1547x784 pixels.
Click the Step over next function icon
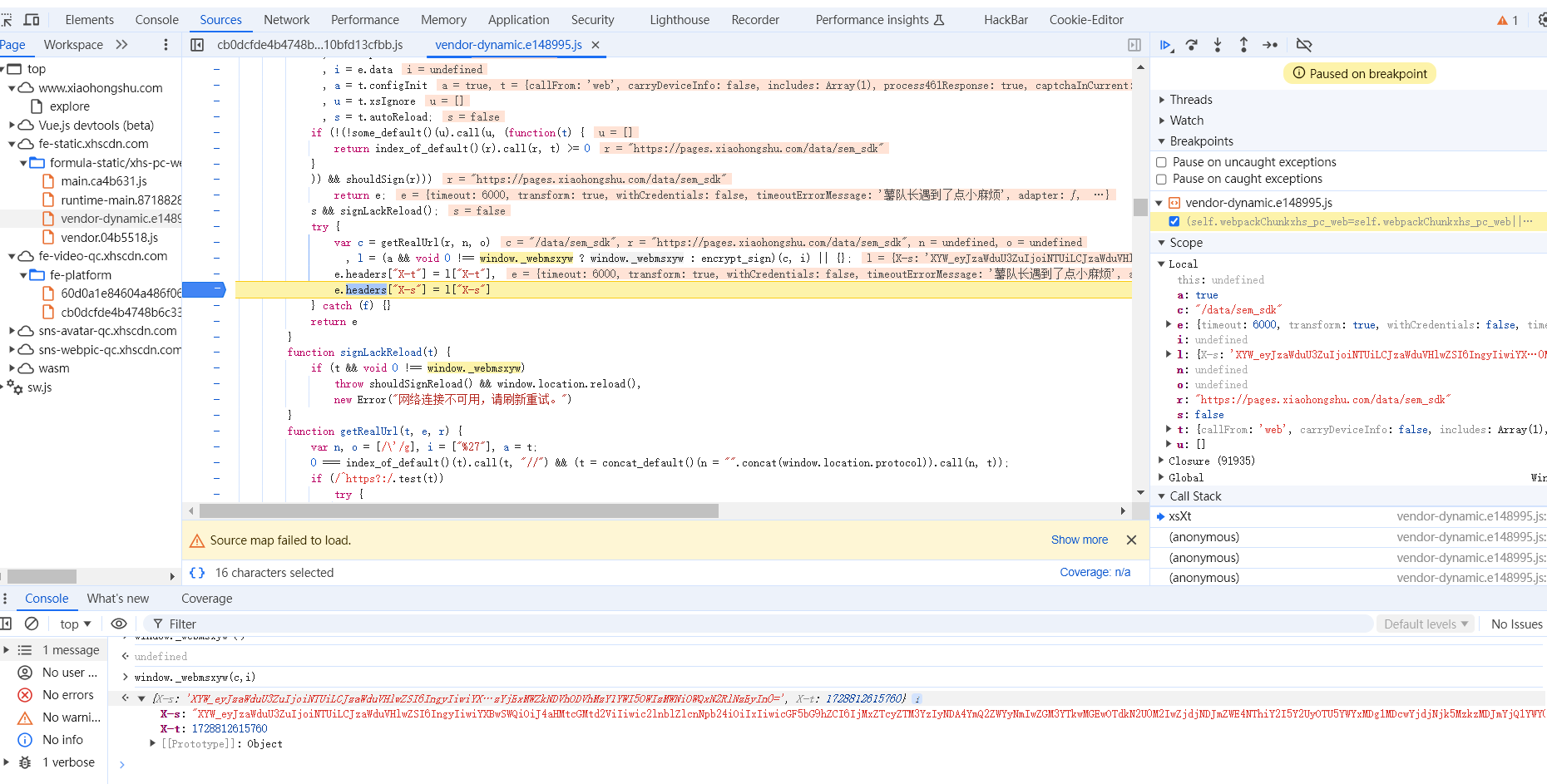click(x=1192, y=45)
